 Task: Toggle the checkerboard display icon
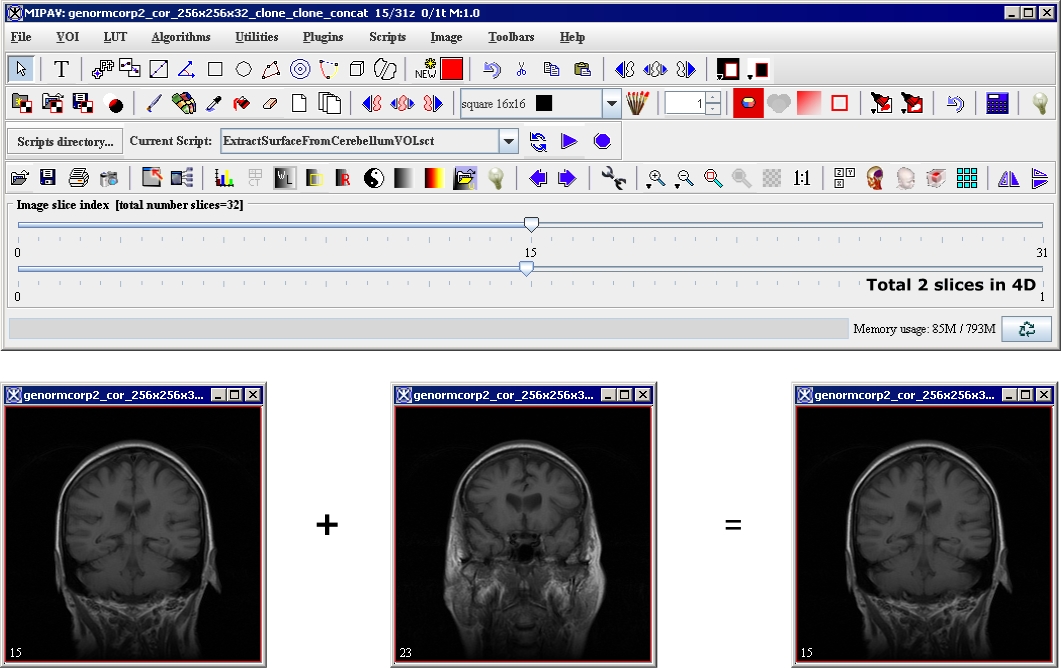771,179
